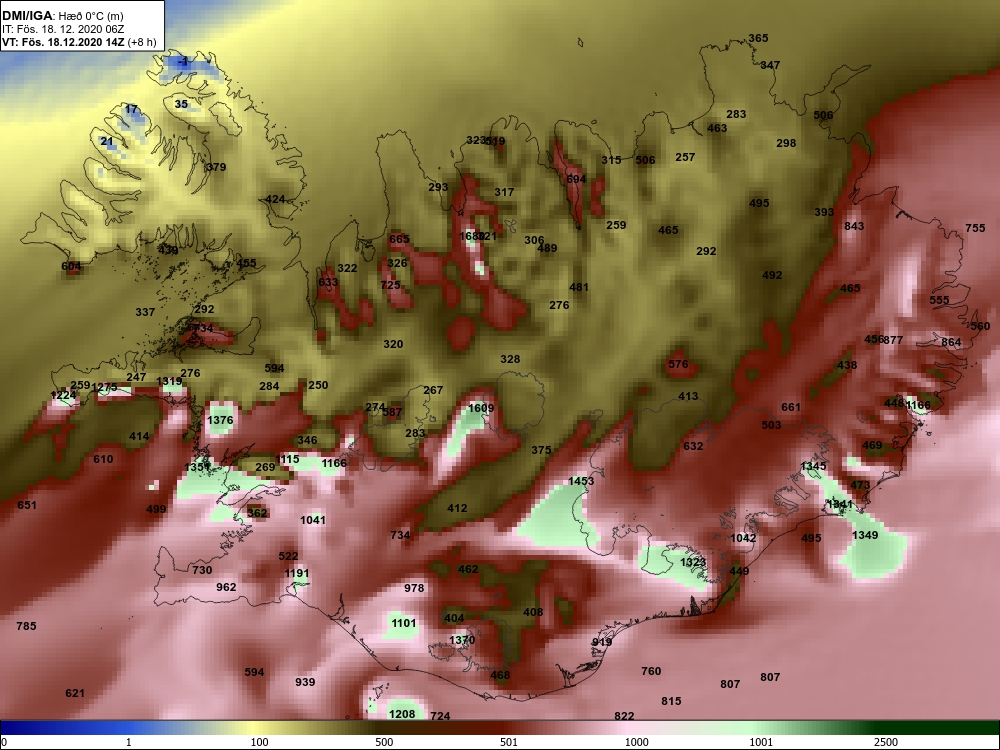Viewport: 1000px width, 750px height.
Task: Click the map value '576' in the red patch
Action: click(678, 364)
